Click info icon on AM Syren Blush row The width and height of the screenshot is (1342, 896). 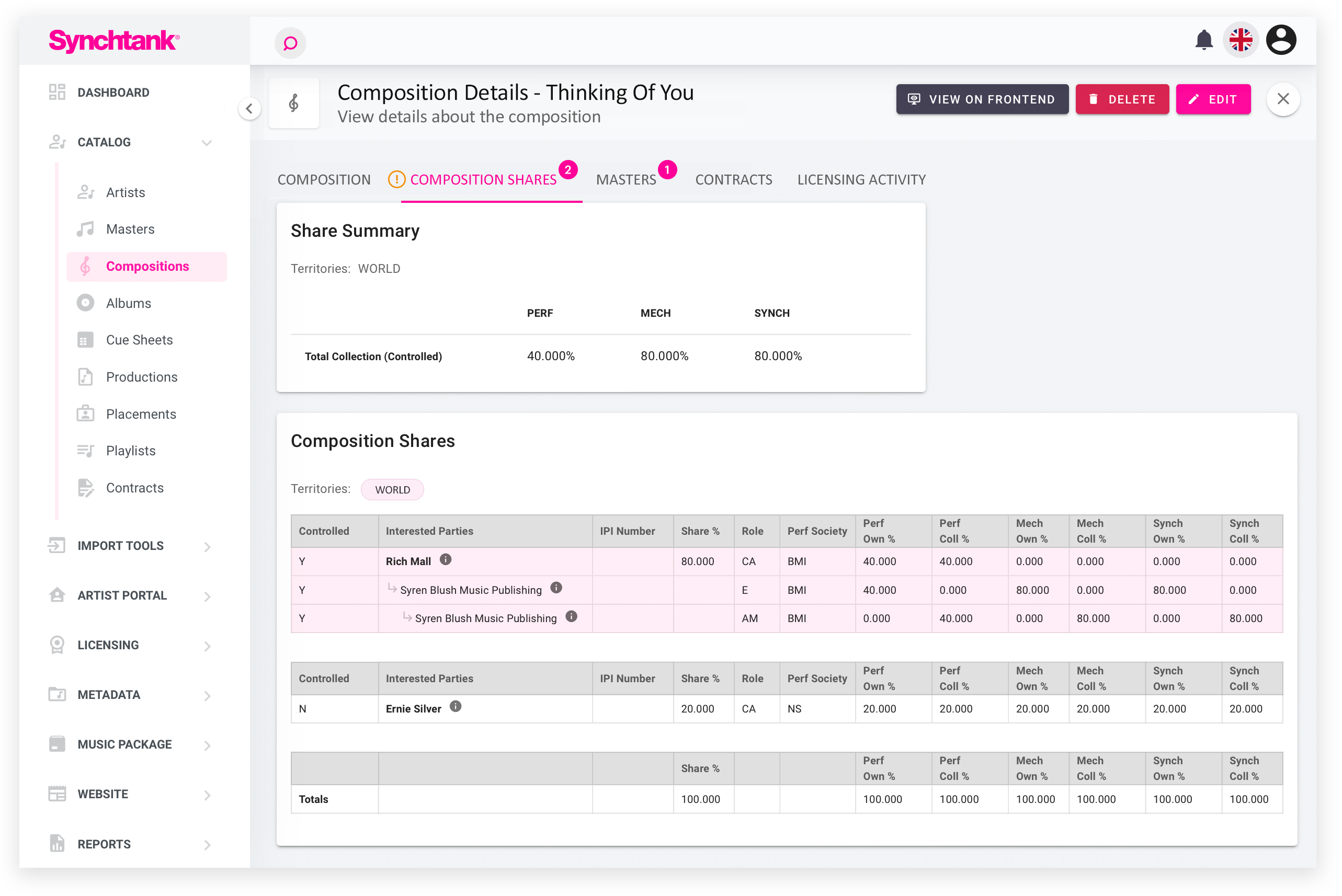[x=571, y=616]
